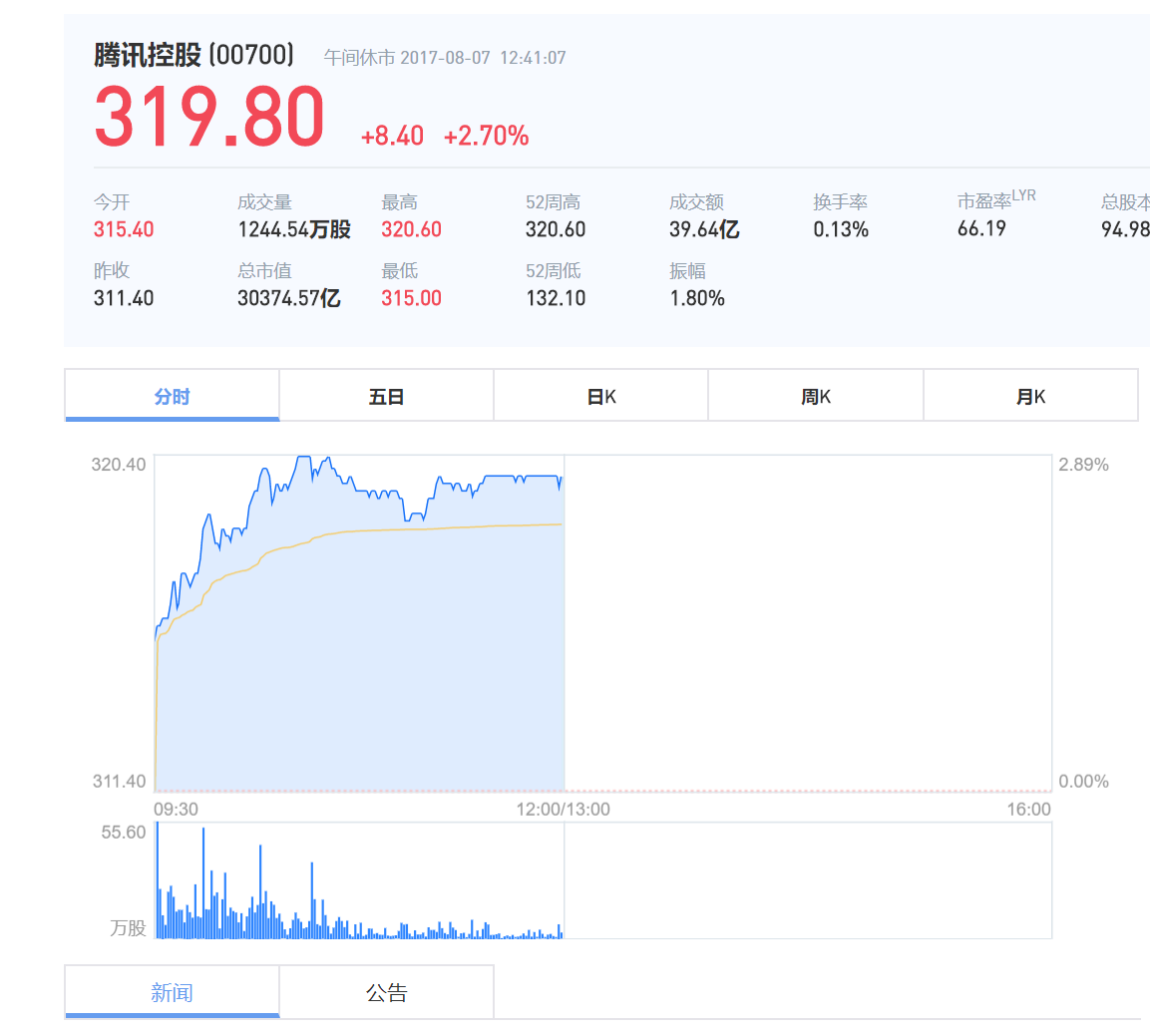
Task: Click the day low value 315.00
Action: pos(412,298)
